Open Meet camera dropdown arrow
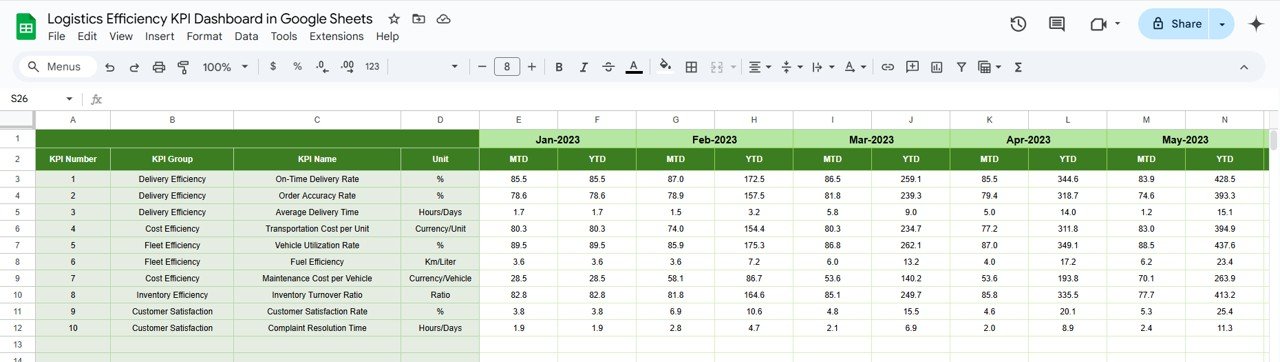The height and width of the screenshot is (362, 1280). [x=1117, y=24]
